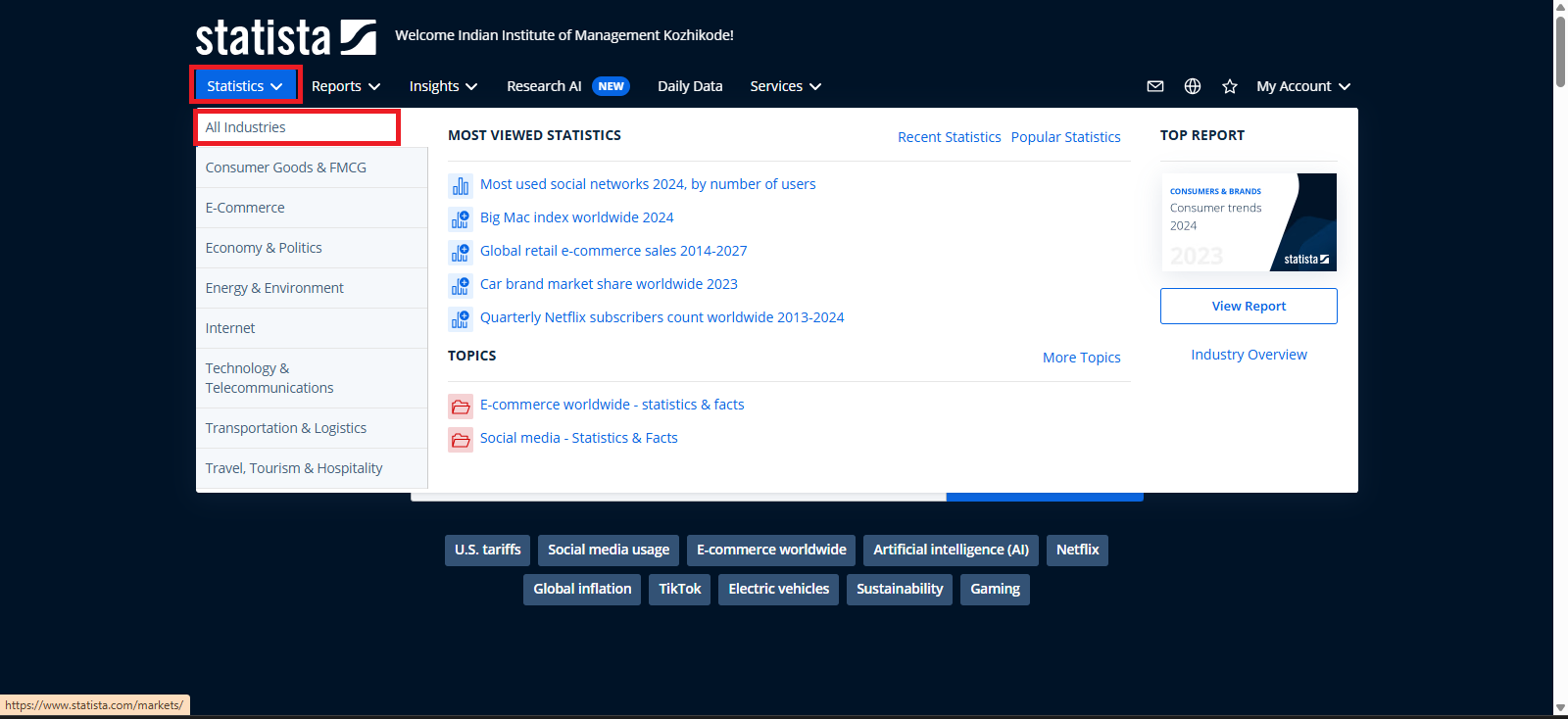Open Consumer trends 2024 report thumbnail
The image size is (1568, 719).
pos(1249,222)
